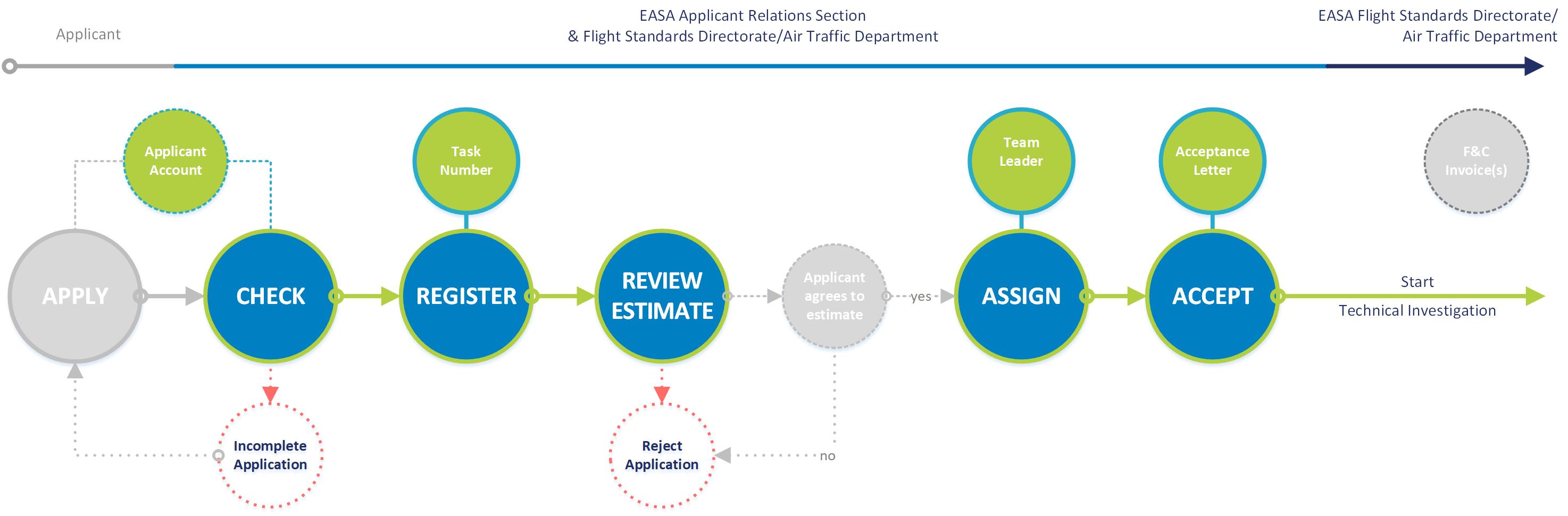The width and height of the screenshot is (1568, 516).
Task: Click the ASSIGN step circle
Action: [1021, 297]
